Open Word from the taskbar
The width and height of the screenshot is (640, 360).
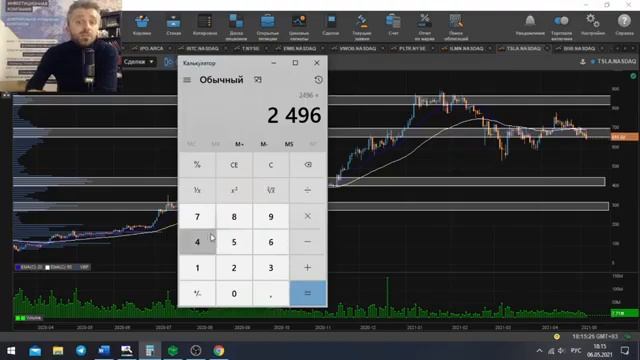(104, 351)
